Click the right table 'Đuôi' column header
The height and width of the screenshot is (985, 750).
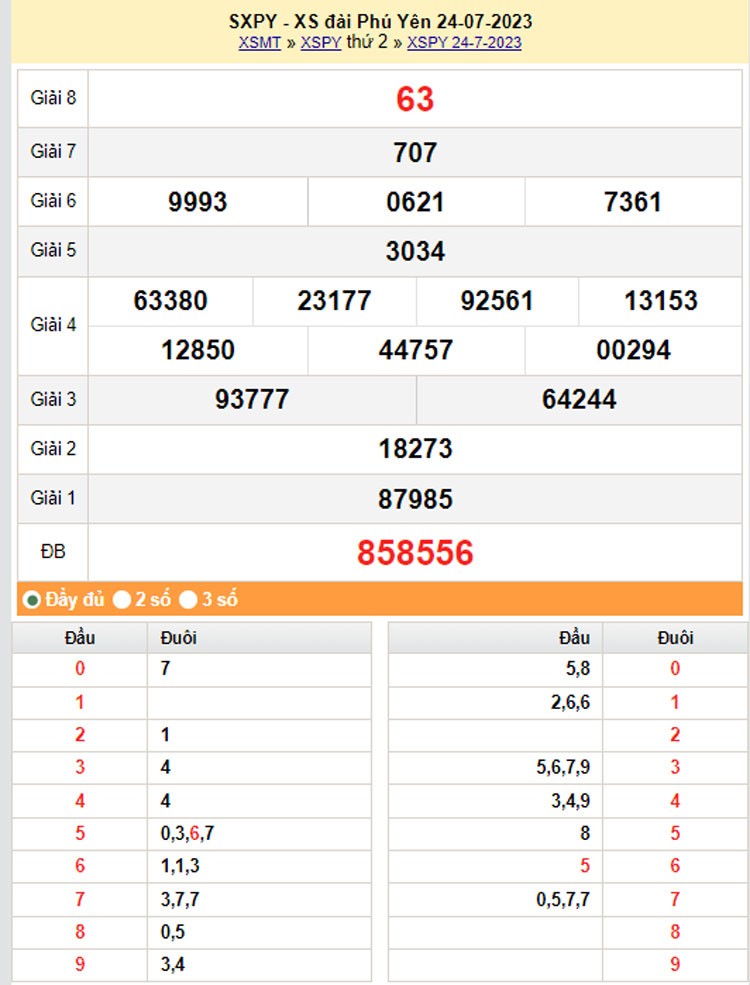click(675, 638)
